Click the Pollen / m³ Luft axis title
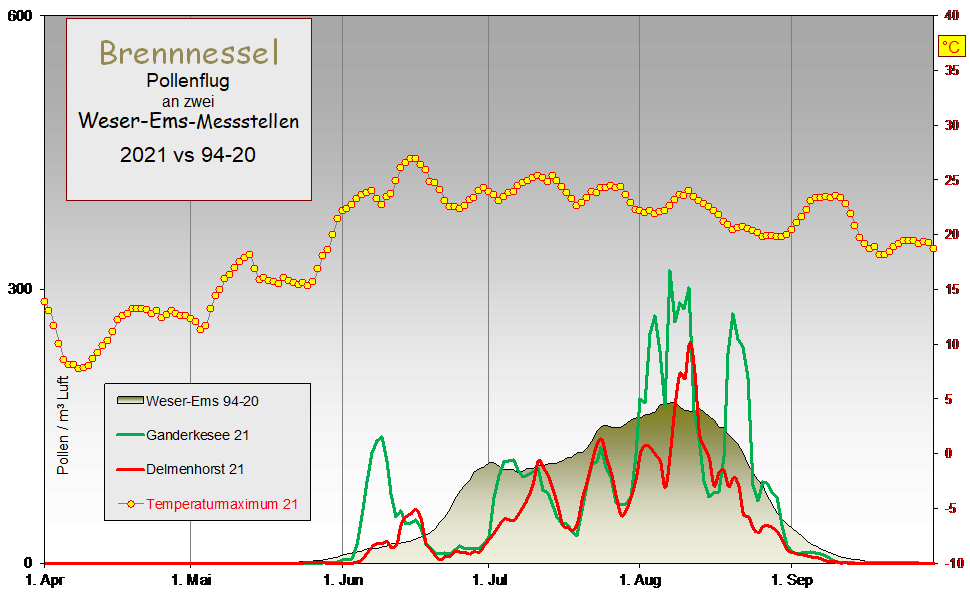This screenshot has height=603, width=970. pos(64,425)
